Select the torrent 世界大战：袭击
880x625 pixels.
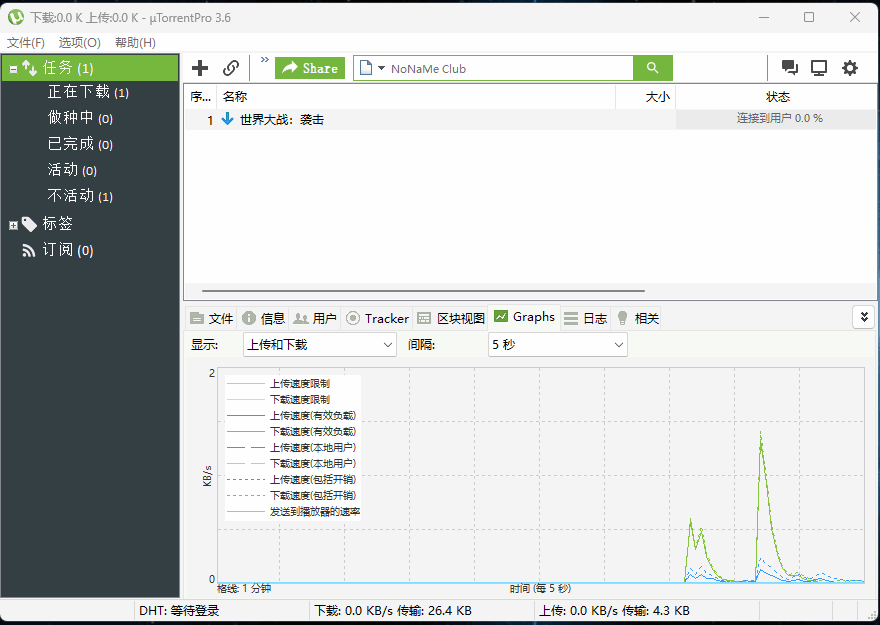coord(282,120)
